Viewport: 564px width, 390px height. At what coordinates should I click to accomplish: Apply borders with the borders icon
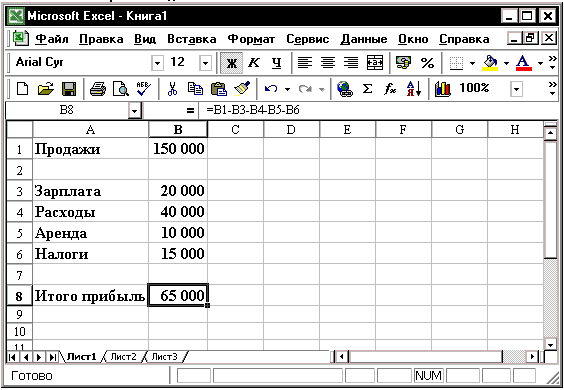[x=456, y=63]
